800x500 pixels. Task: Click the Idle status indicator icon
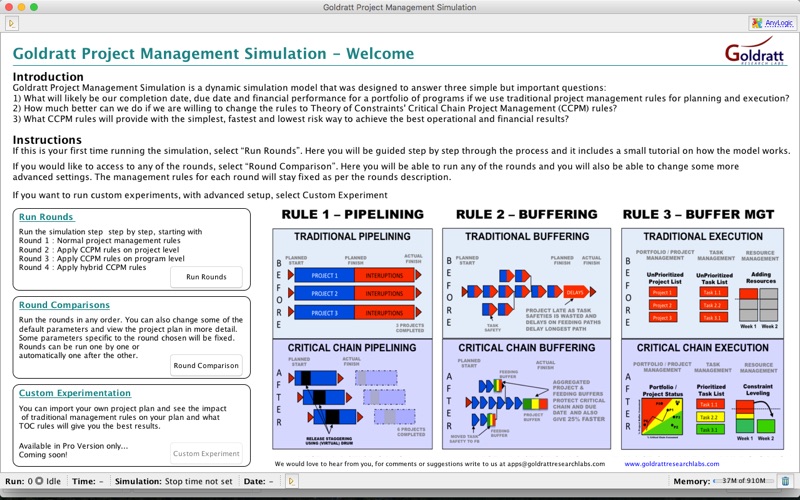point(39,481)
